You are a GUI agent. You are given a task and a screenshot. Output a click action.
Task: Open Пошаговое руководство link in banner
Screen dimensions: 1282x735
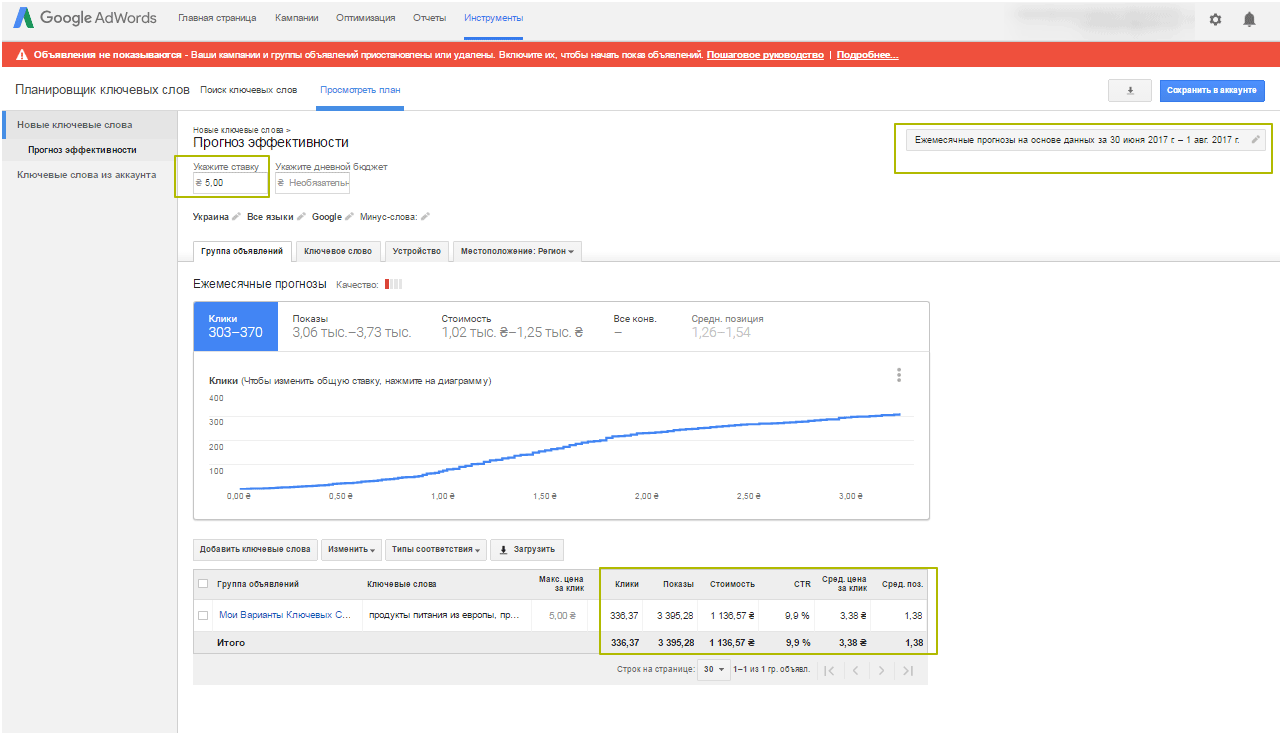(x=765, y=55)
